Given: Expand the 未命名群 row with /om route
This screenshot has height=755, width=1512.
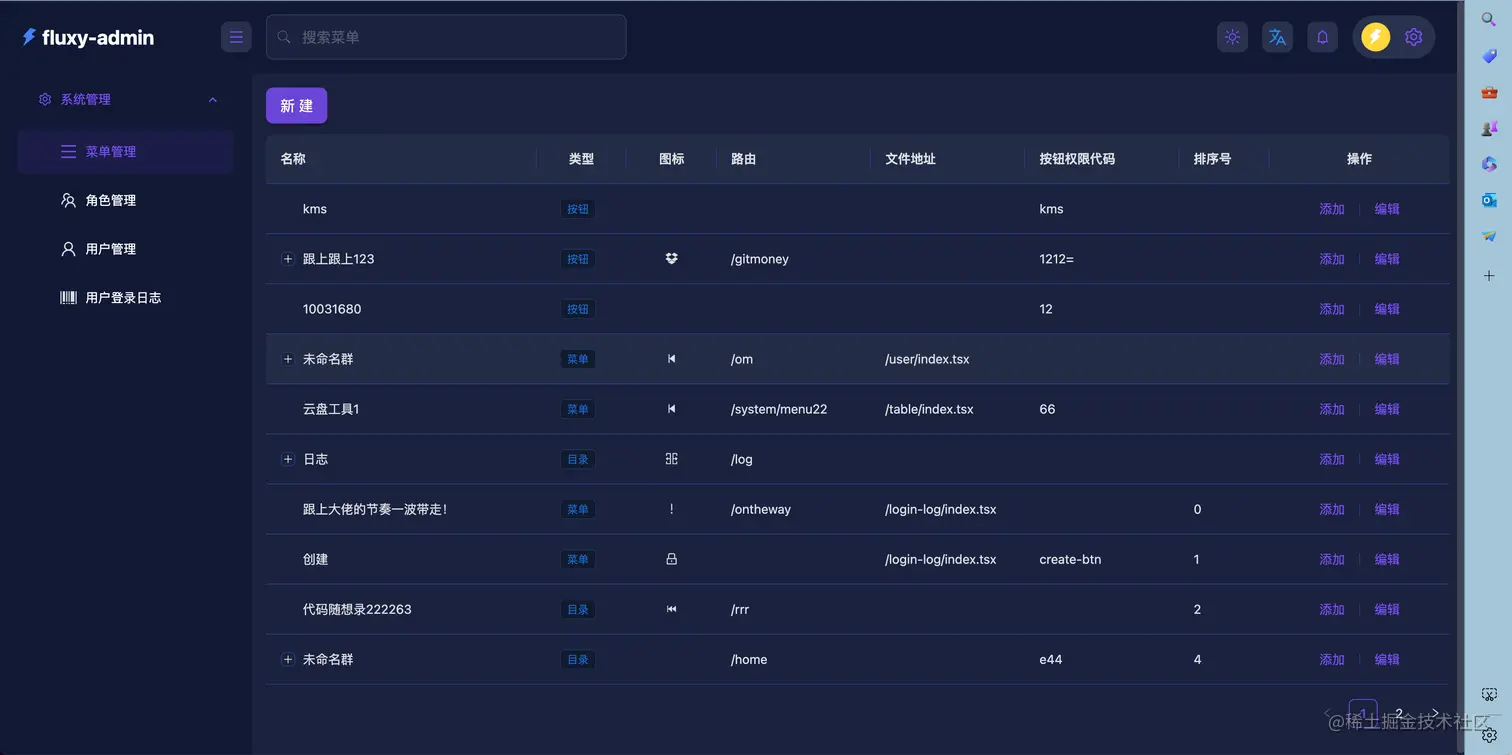Looking at the screenshot, I should (x=288, y=359).
